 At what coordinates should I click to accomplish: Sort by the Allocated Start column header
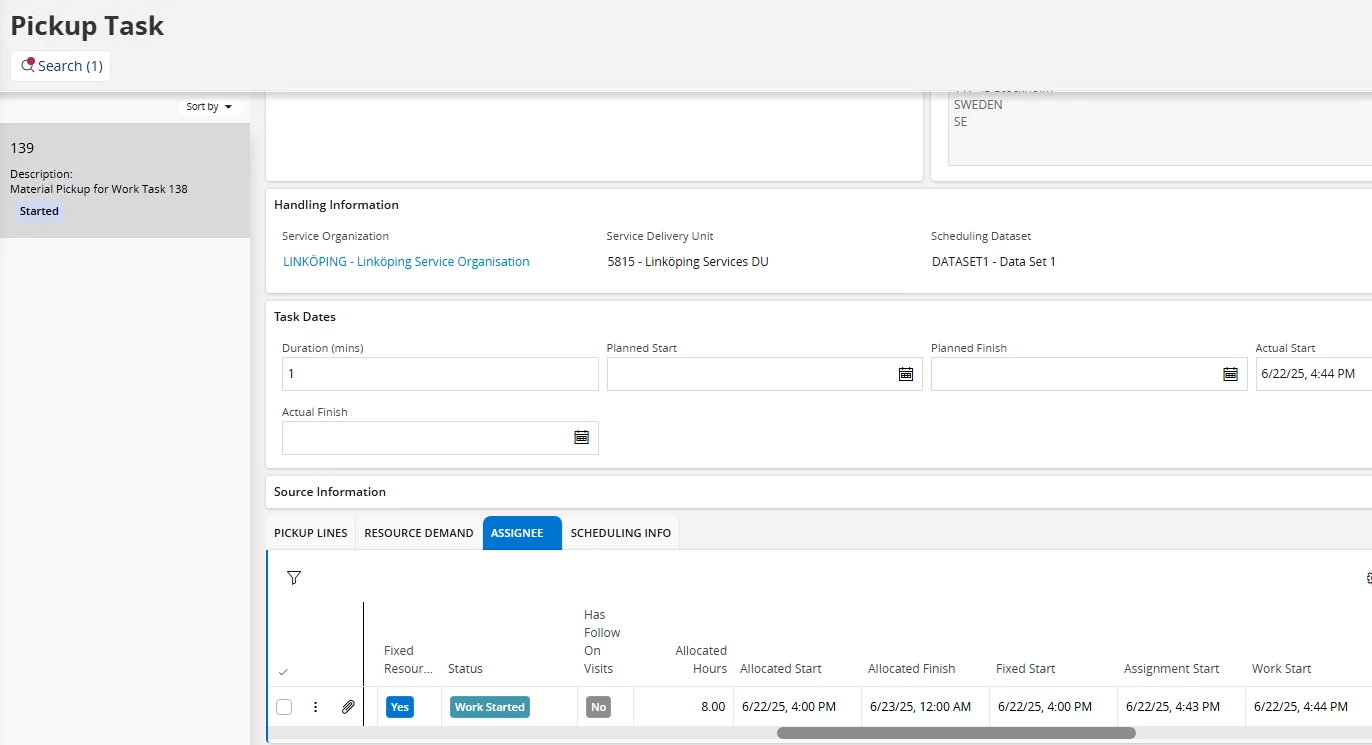pos(781,669)
